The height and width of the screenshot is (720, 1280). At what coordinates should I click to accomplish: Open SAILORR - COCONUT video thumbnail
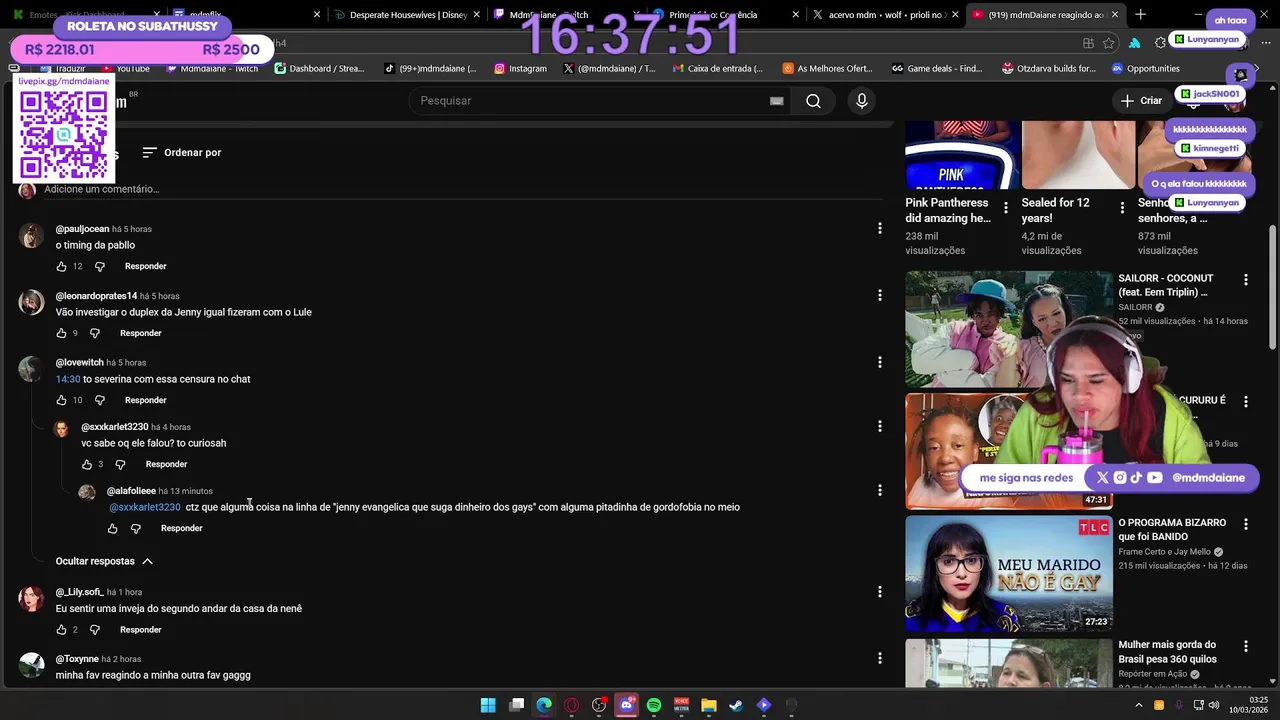[x=1008, y=329]
